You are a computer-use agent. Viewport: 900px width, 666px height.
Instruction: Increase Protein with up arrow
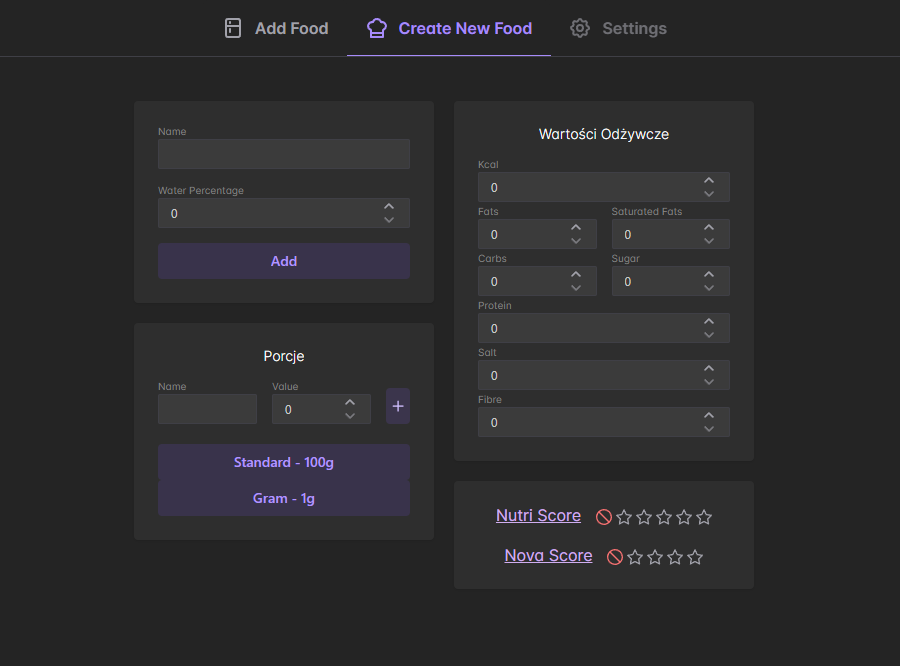709,322
